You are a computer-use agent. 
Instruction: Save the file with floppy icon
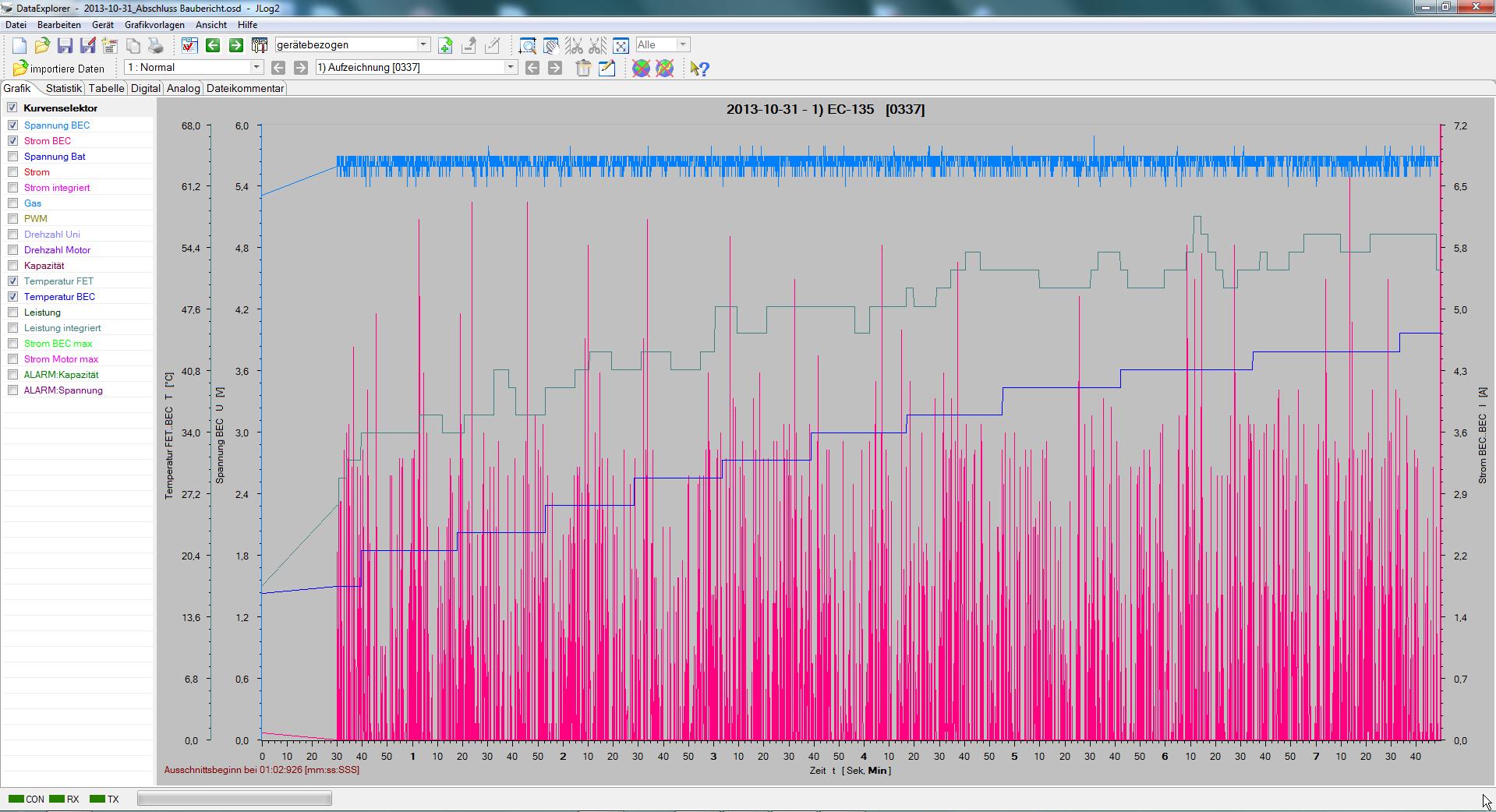[x=65, y=45]
